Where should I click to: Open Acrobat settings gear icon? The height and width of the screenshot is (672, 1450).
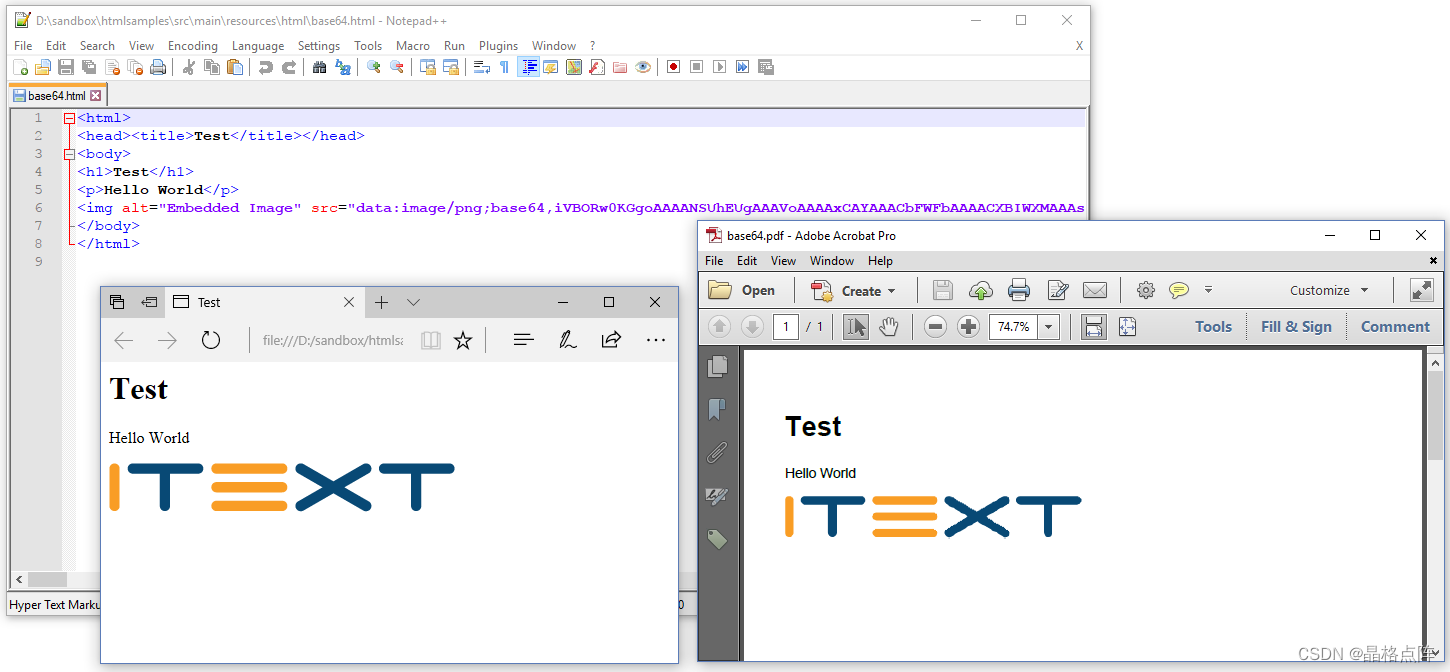(x=1146, y=290)
